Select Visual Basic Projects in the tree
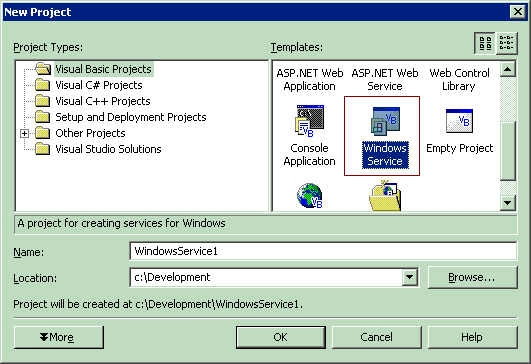 (x=103, y=69)
